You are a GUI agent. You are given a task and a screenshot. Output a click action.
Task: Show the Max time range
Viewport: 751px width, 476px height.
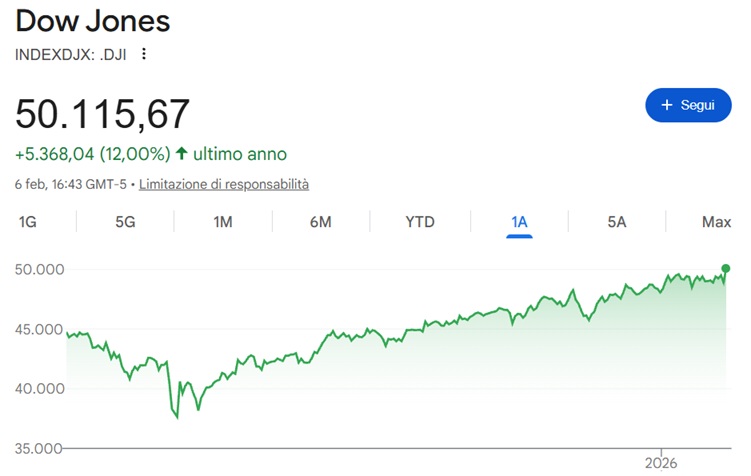click(x=716, y=222)
